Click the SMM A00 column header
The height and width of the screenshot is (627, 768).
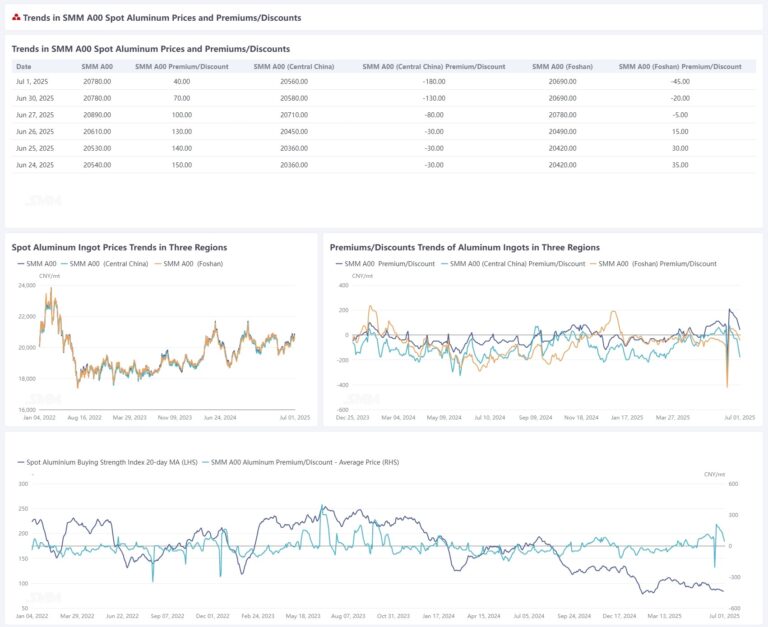[x=97, y=67]
